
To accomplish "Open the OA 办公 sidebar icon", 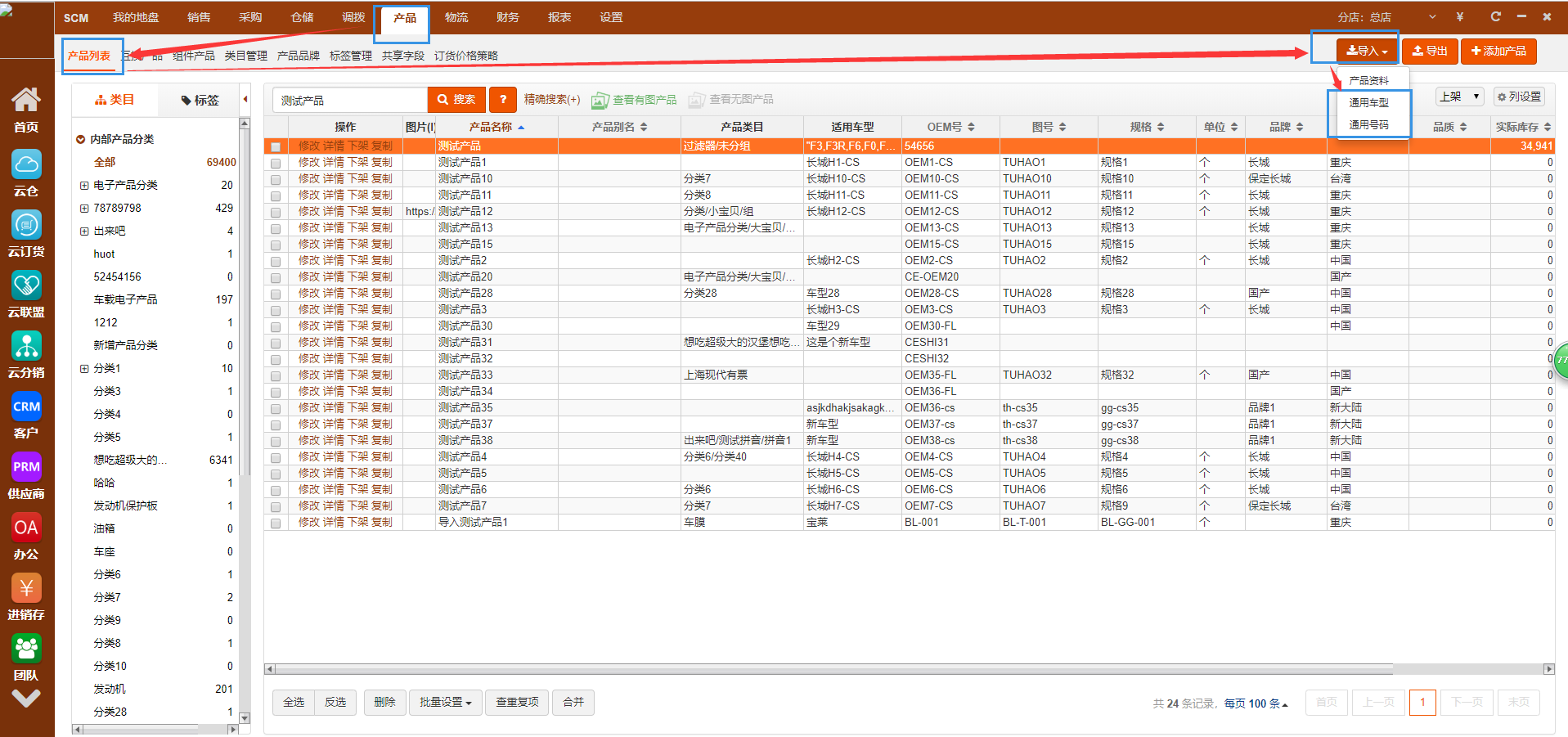I will click(26, 528).
